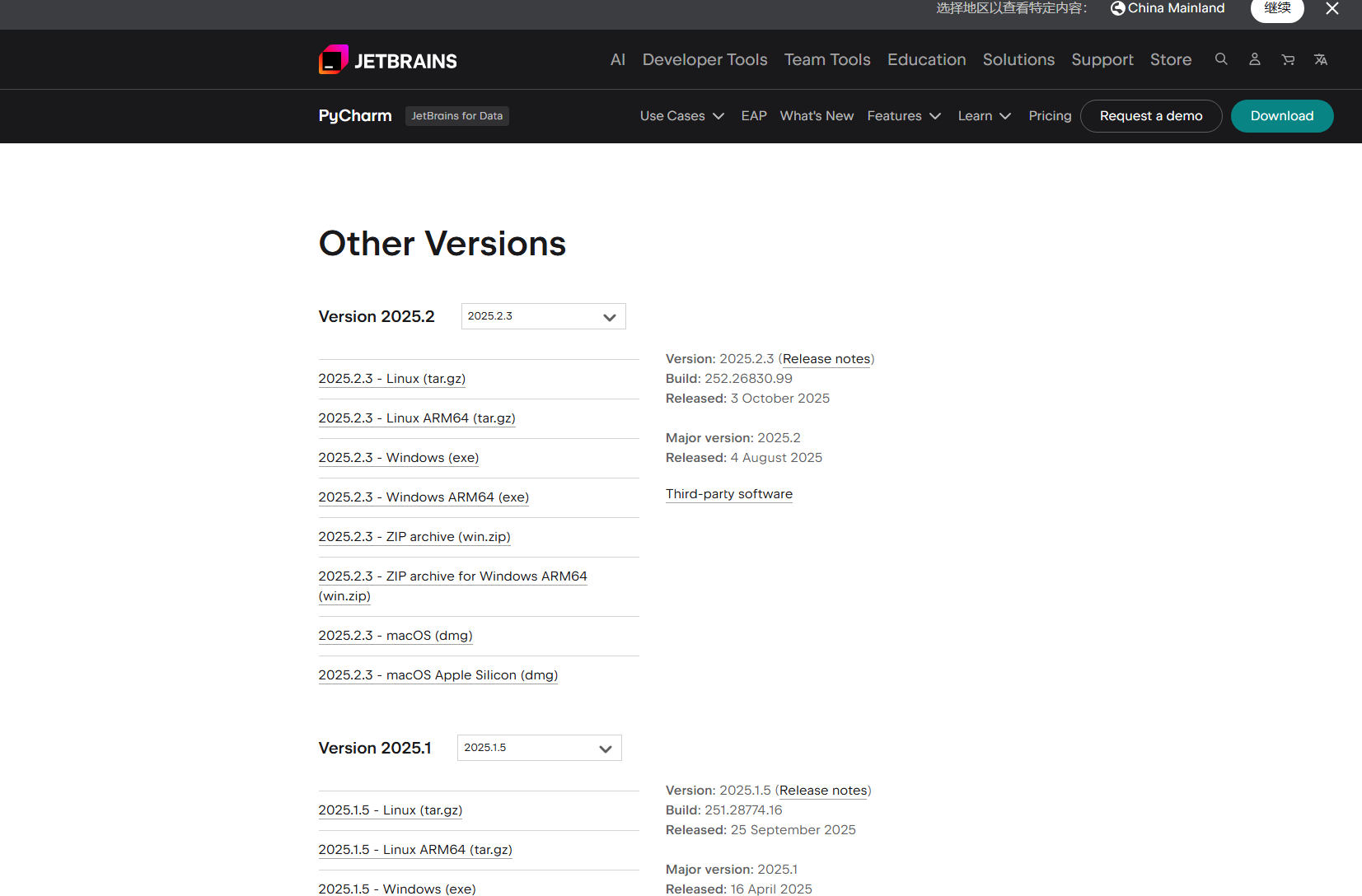Download 2025.2.3 Linux ARM64 tar.gz
Screen dimensions: 1362x896
417,418
